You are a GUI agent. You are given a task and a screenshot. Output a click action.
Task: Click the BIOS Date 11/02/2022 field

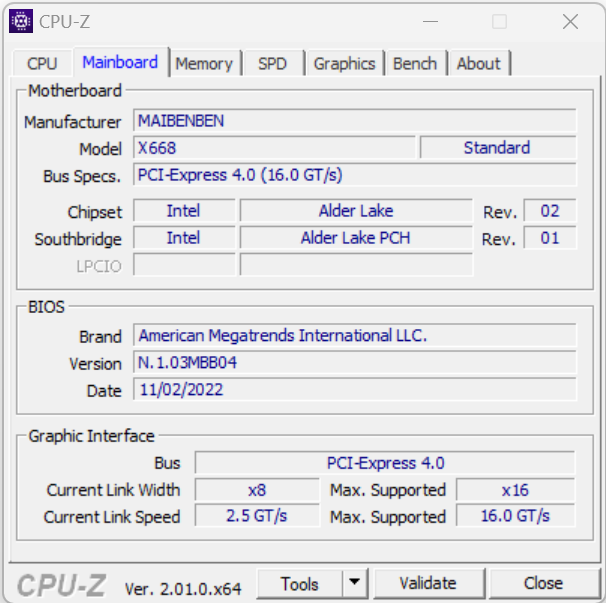pos(354,389)
